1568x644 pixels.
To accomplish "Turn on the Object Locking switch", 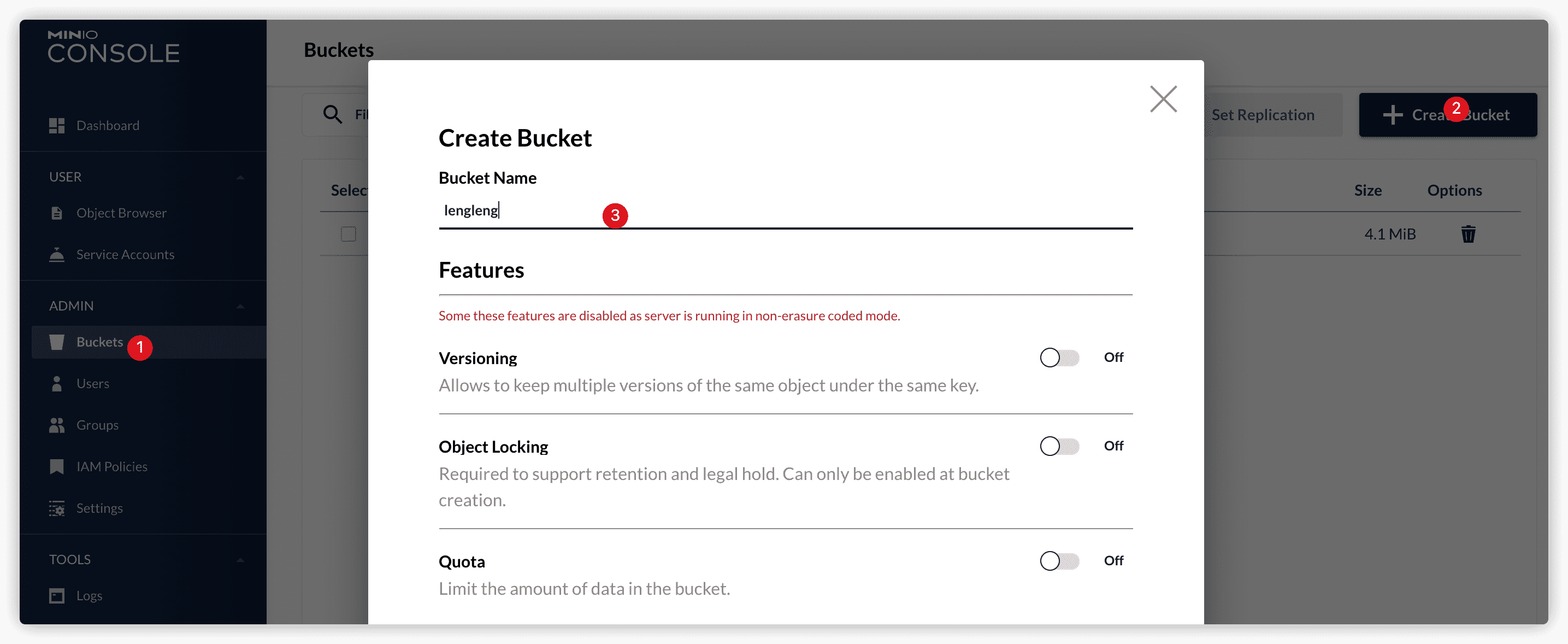I will [1059, 446].
